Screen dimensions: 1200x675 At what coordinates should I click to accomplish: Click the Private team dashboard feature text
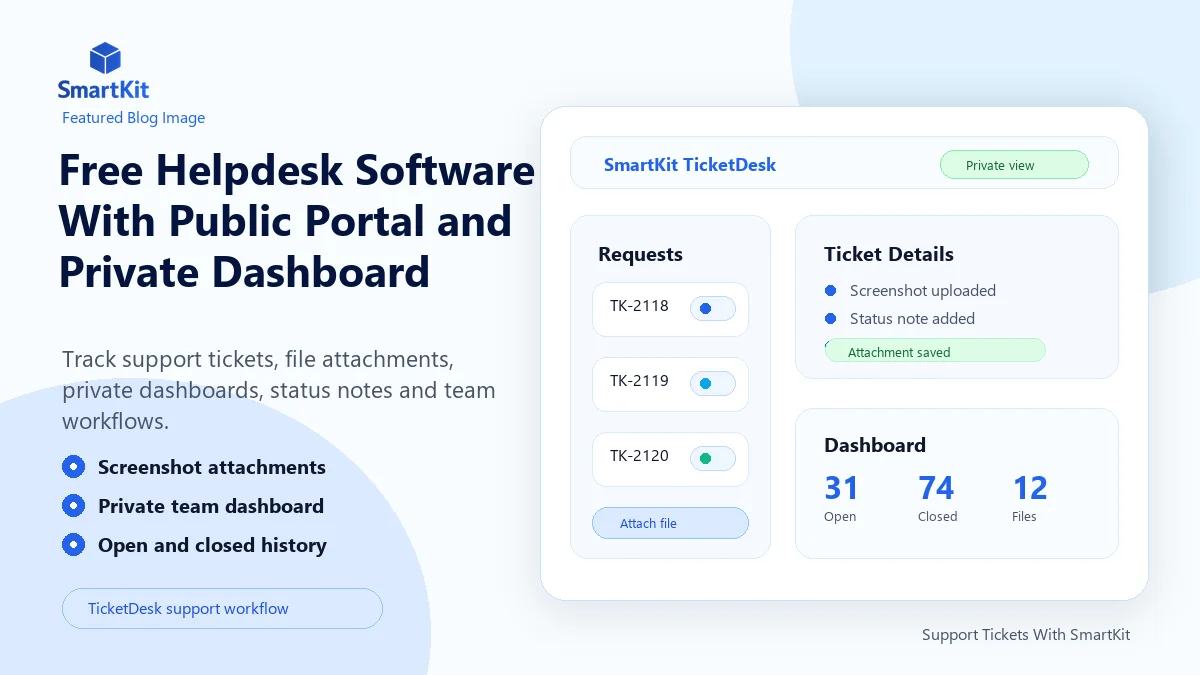(x=211, y=506)
